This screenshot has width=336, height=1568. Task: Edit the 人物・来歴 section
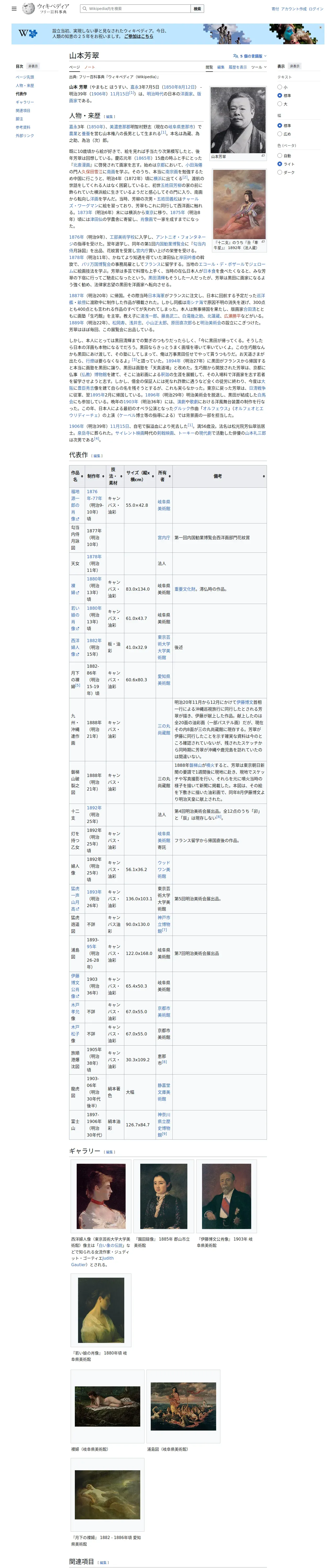[110, 117]
